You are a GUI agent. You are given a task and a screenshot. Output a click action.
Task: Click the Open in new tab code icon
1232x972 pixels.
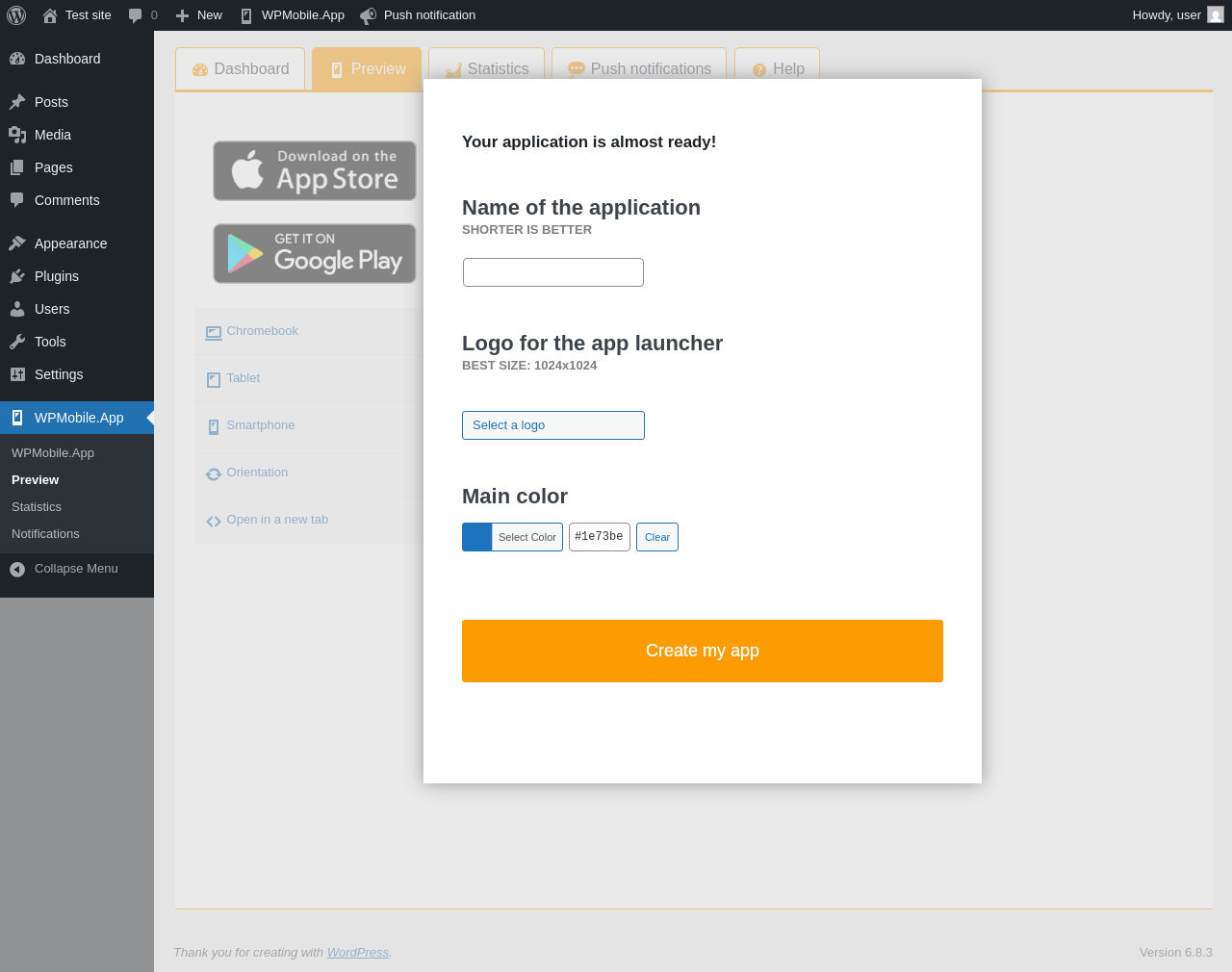214,522
